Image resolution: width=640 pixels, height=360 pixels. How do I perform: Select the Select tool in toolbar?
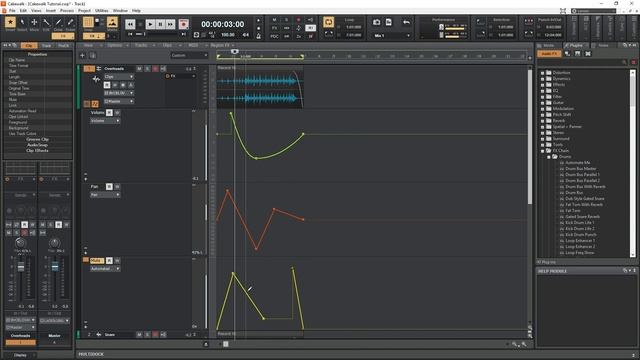coord(22,22)
